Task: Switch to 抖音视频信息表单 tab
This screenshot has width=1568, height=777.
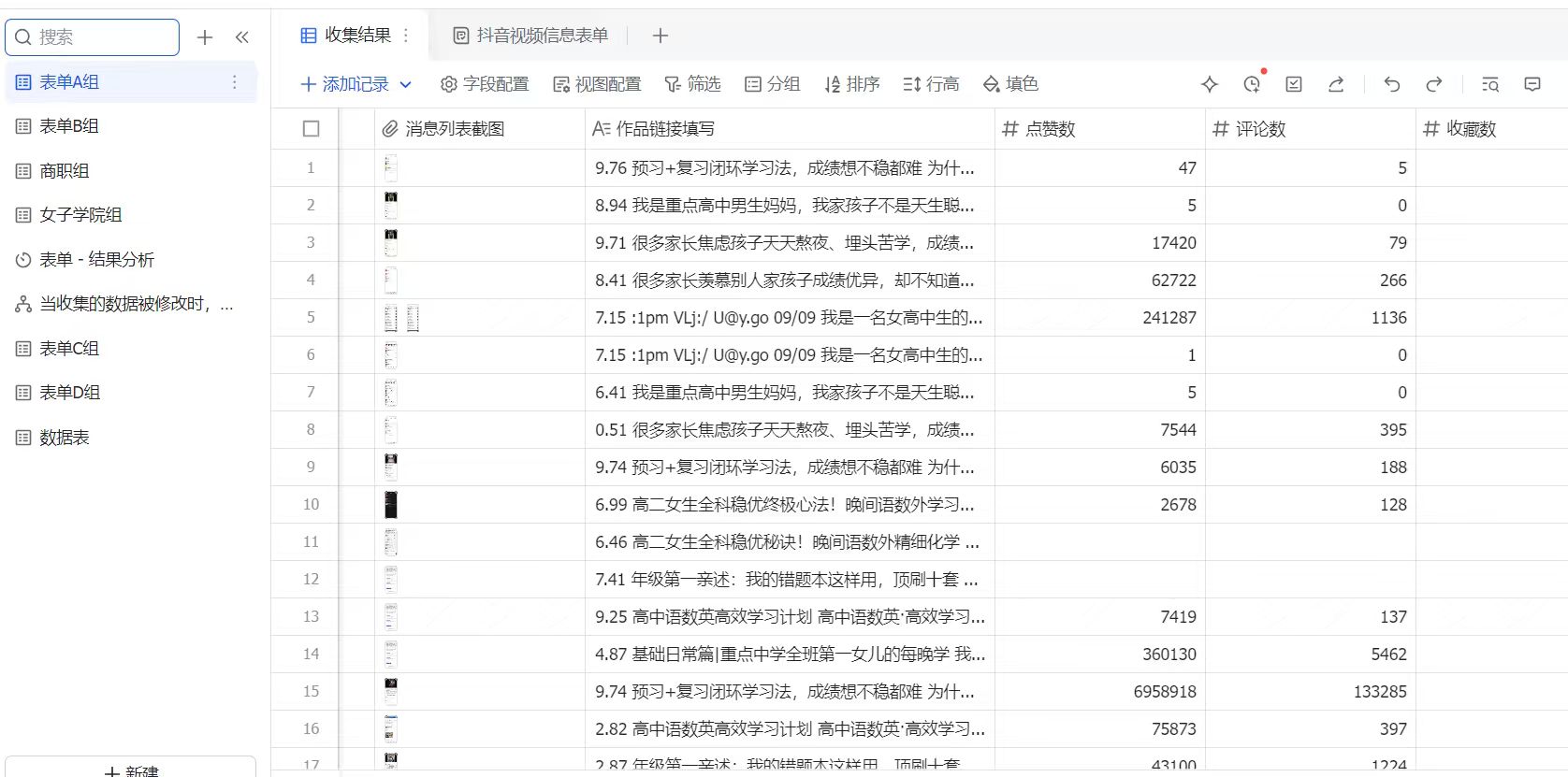Action: pos(530,36)
